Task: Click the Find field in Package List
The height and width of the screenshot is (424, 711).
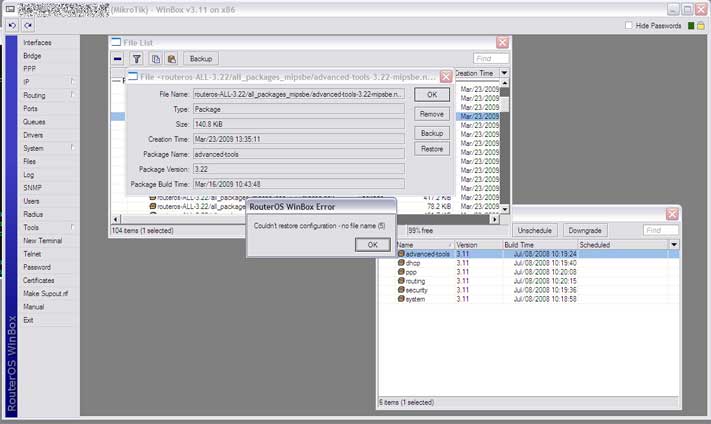Action: pyautogui.click(x=661, y=230)
